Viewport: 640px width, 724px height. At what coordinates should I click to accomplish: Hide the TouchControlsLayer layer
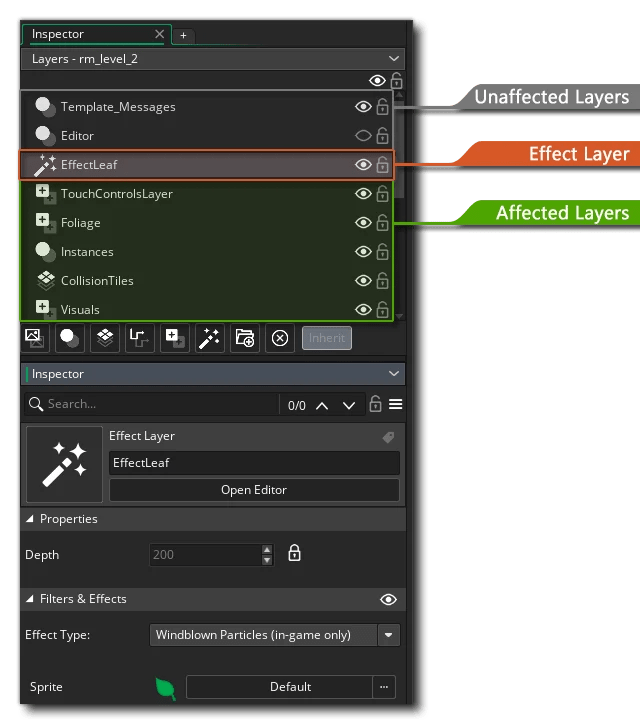coord(363,193)
